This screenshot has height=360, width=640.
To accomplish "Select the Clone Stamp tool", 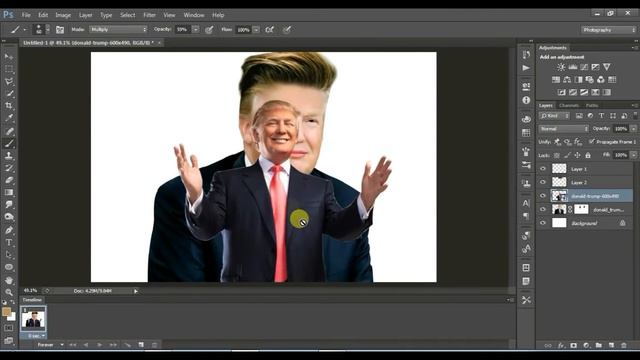I will point(9,156).
